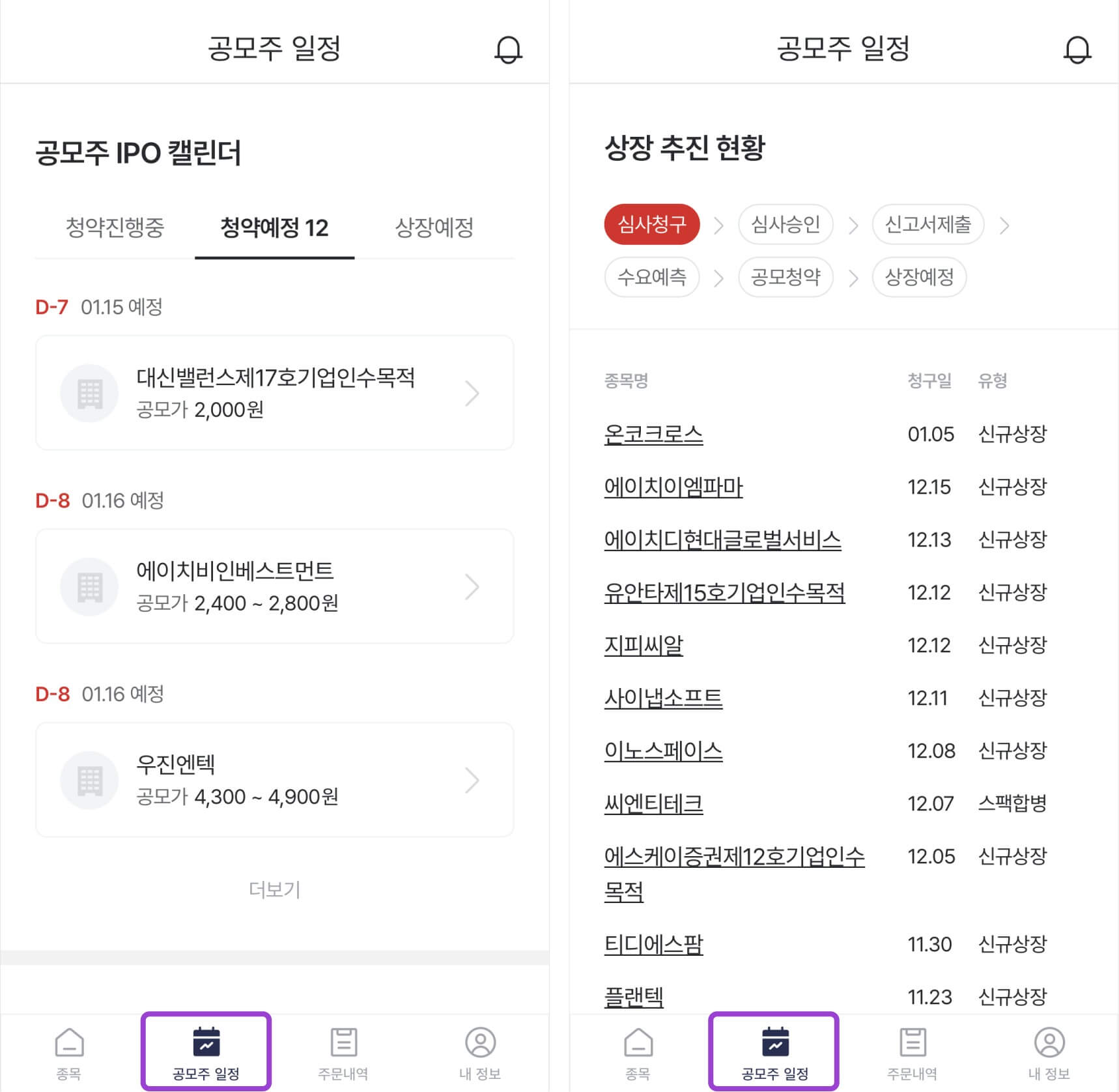Expand the 우진엔텍 card with its arrow
This screenshot has width=1119, height=1092.
[473, 779]
